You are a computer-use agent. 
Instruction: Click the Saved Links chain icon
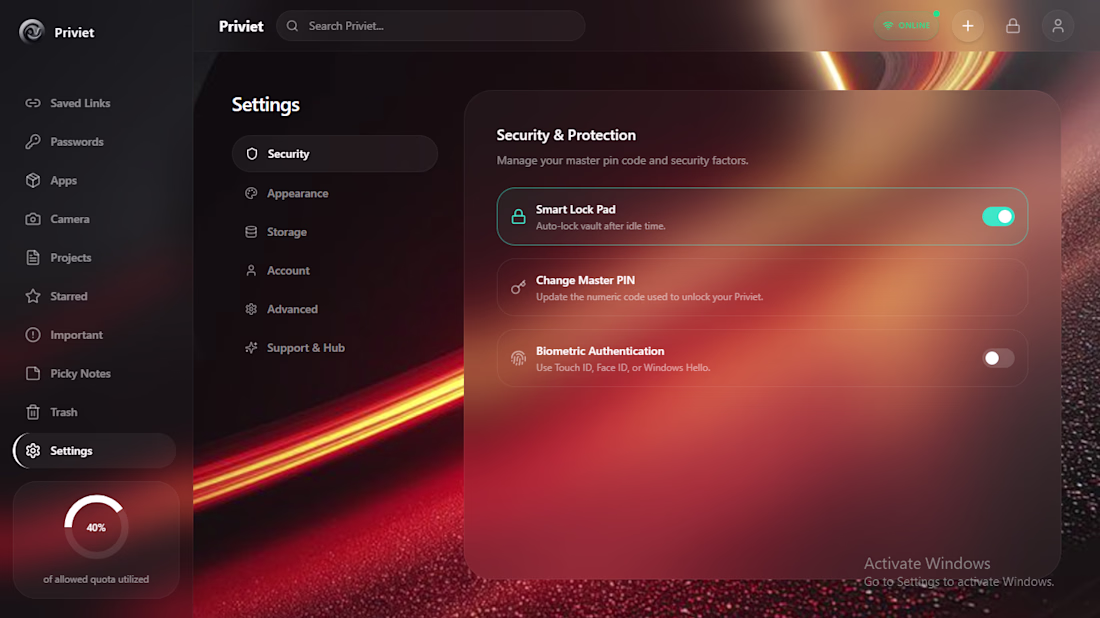(x=33, y=103)
